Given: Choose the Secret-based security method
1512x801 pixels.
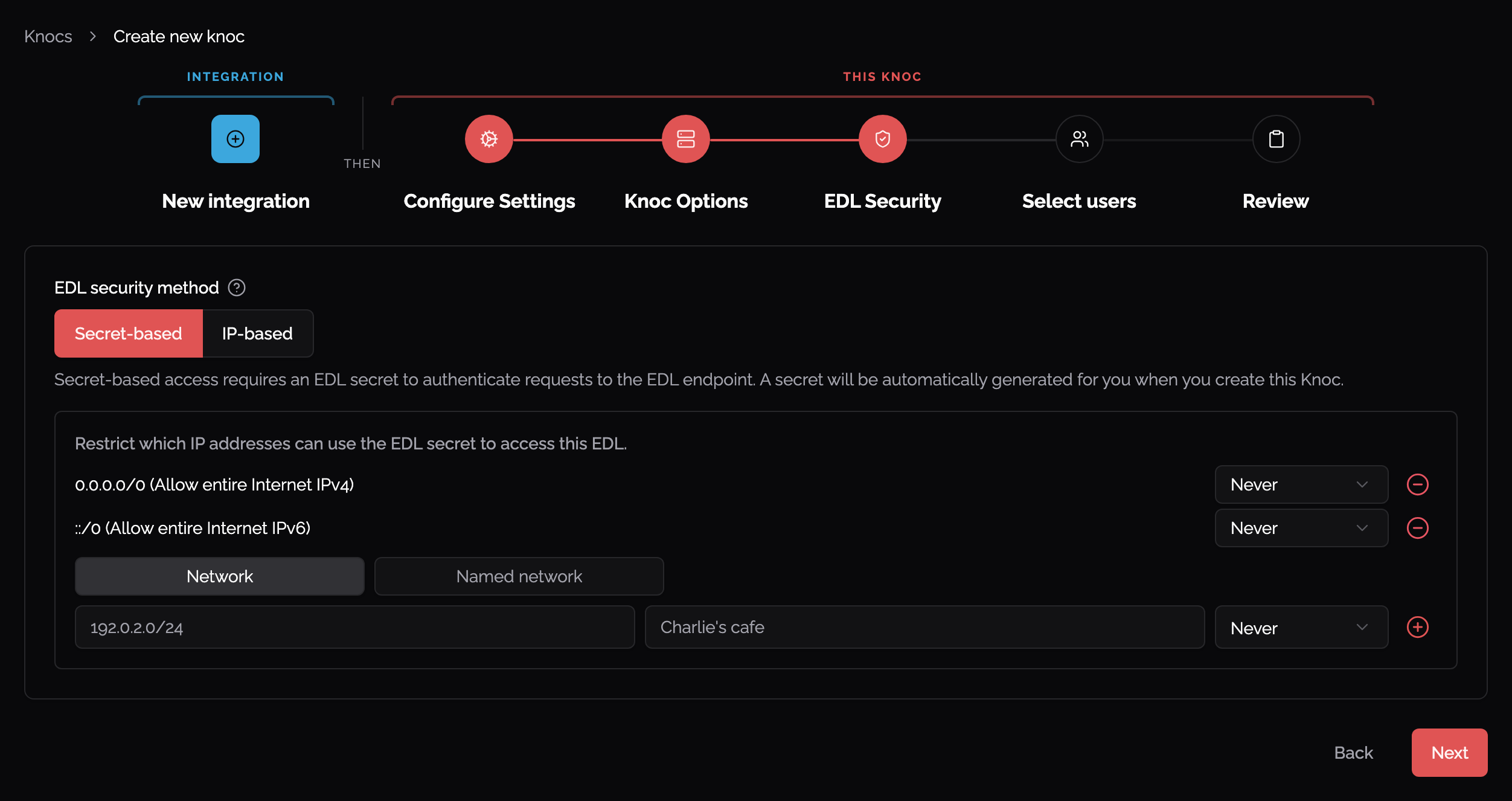Looking at the screenshot, I should [129, 333].
